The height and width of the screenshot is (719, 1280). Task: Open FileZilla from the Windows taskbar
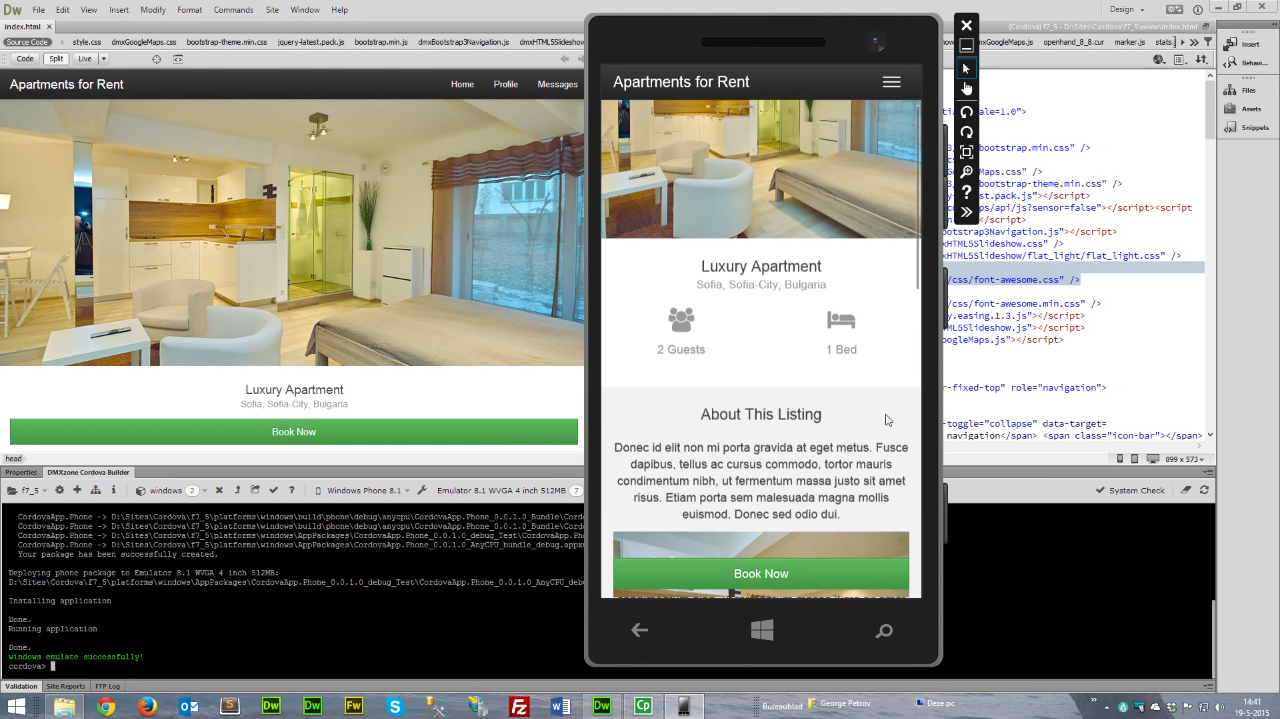click(x=519, y=706)
